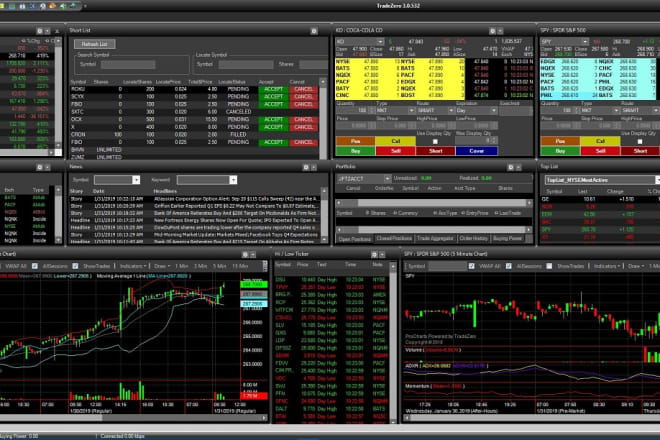
Task: Enable ShowTrades checkbox in SPY 5 Minute chart
Action: (549, 266)
